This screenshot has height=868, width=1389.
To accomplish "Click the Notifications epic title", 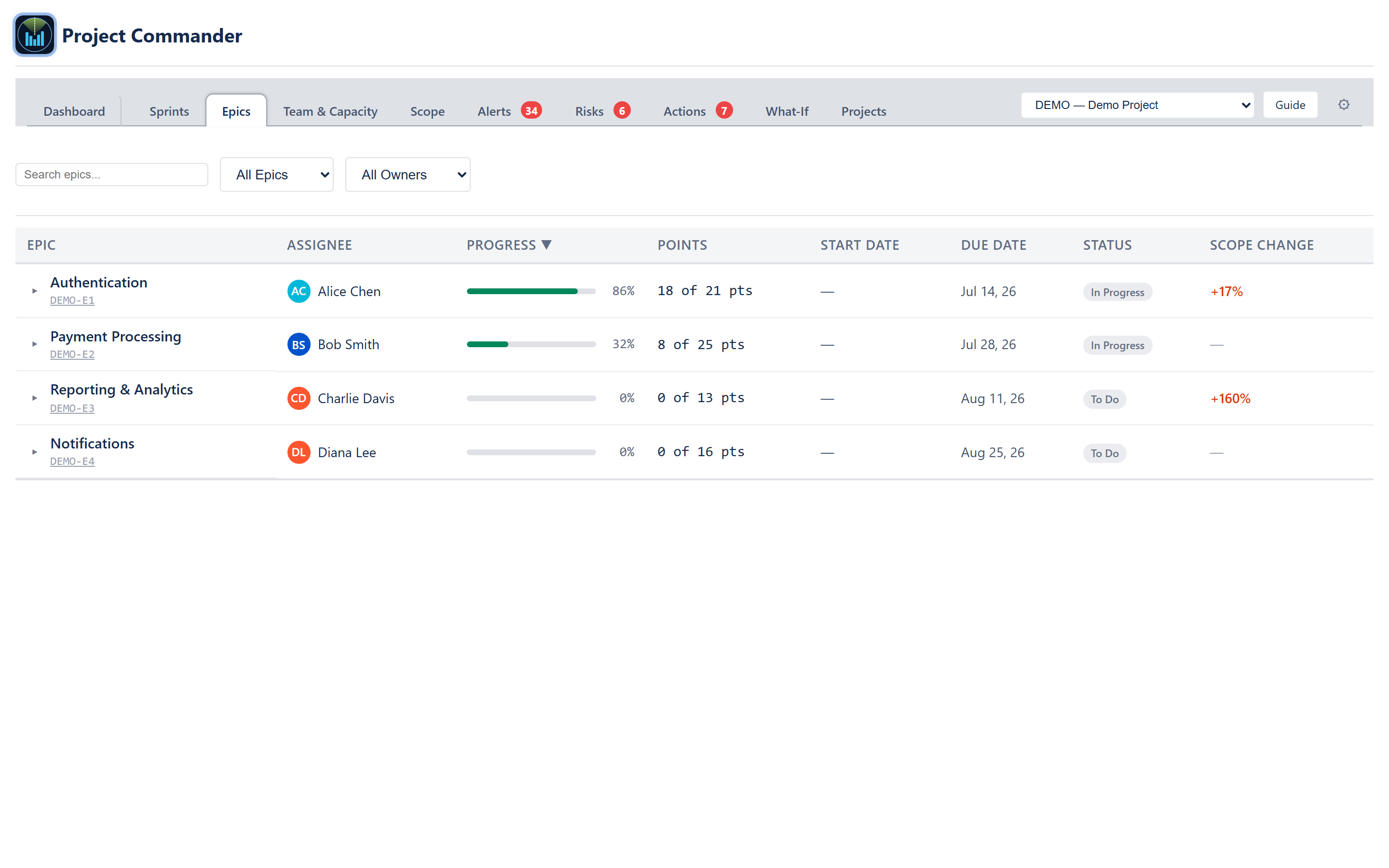I will point(93,444).
